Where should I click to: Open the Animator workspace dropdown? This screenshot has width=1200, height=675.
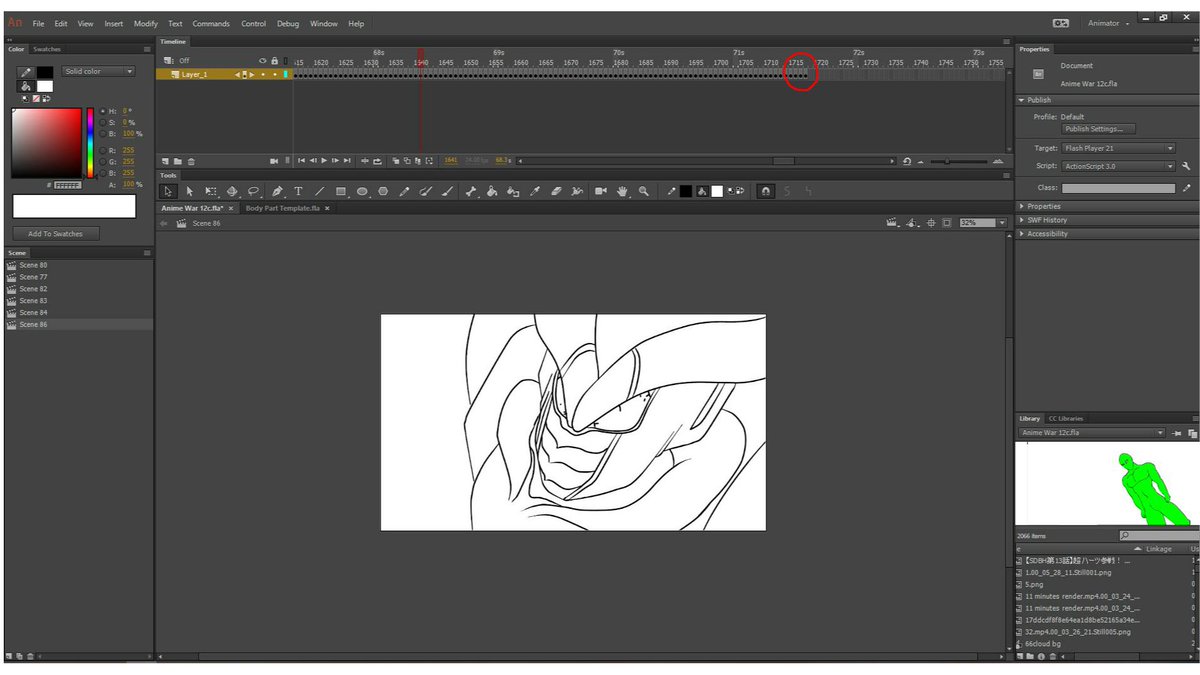pyautogui.click(x=1110, y=23)
